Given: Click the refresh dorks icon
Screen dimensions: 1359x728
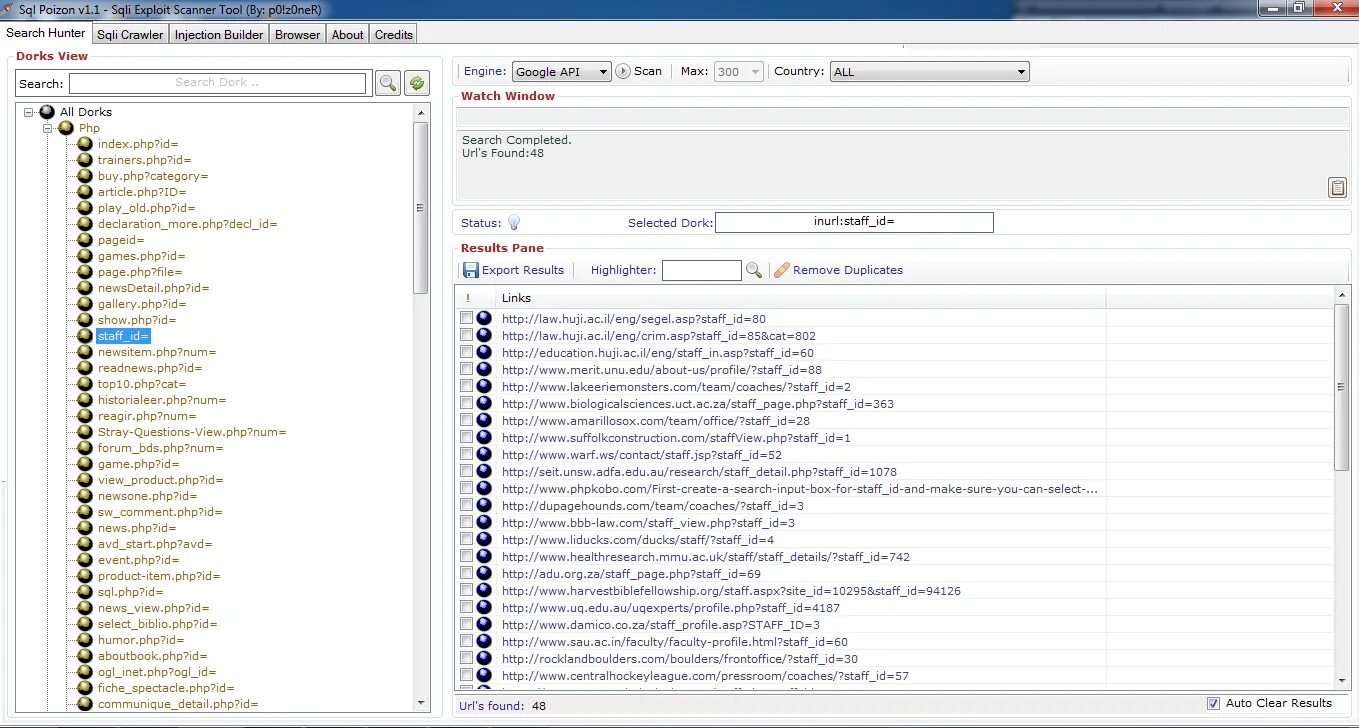Looking at the screenshot, I should pos(416,83).
